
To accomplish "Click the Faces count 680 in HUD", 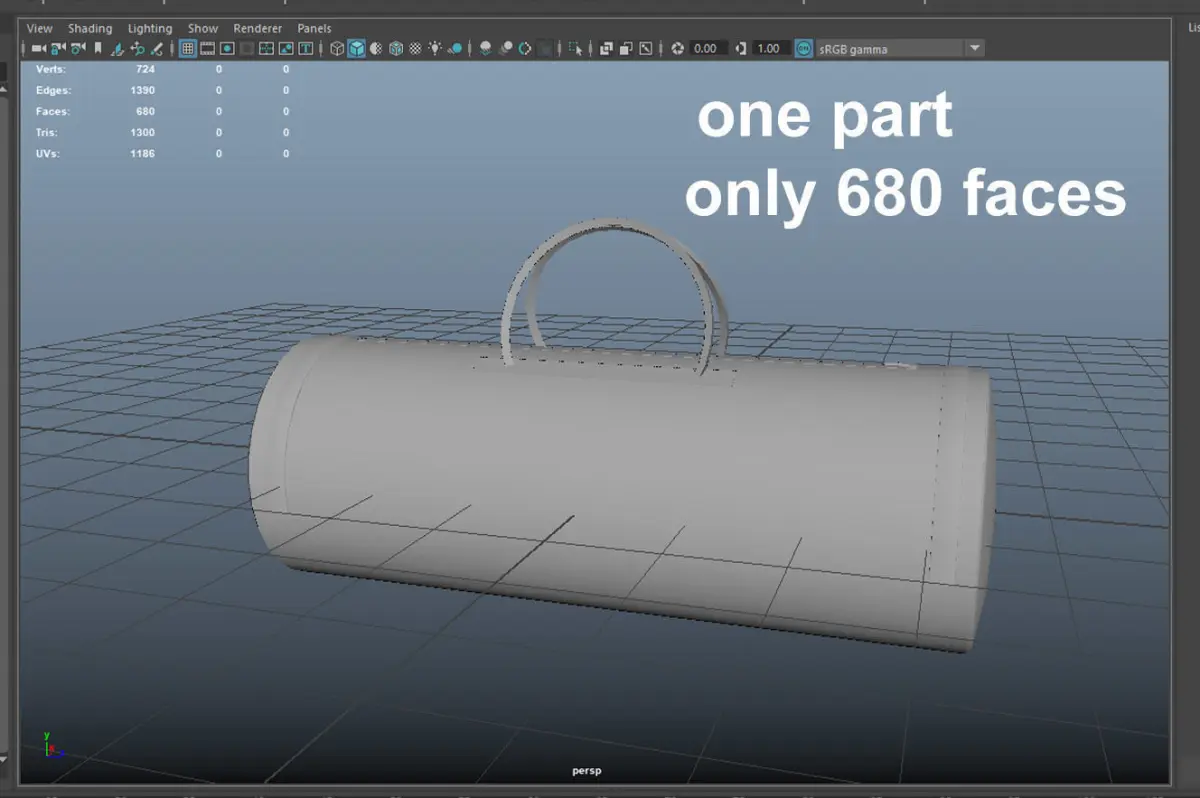I will pos(145,111).
